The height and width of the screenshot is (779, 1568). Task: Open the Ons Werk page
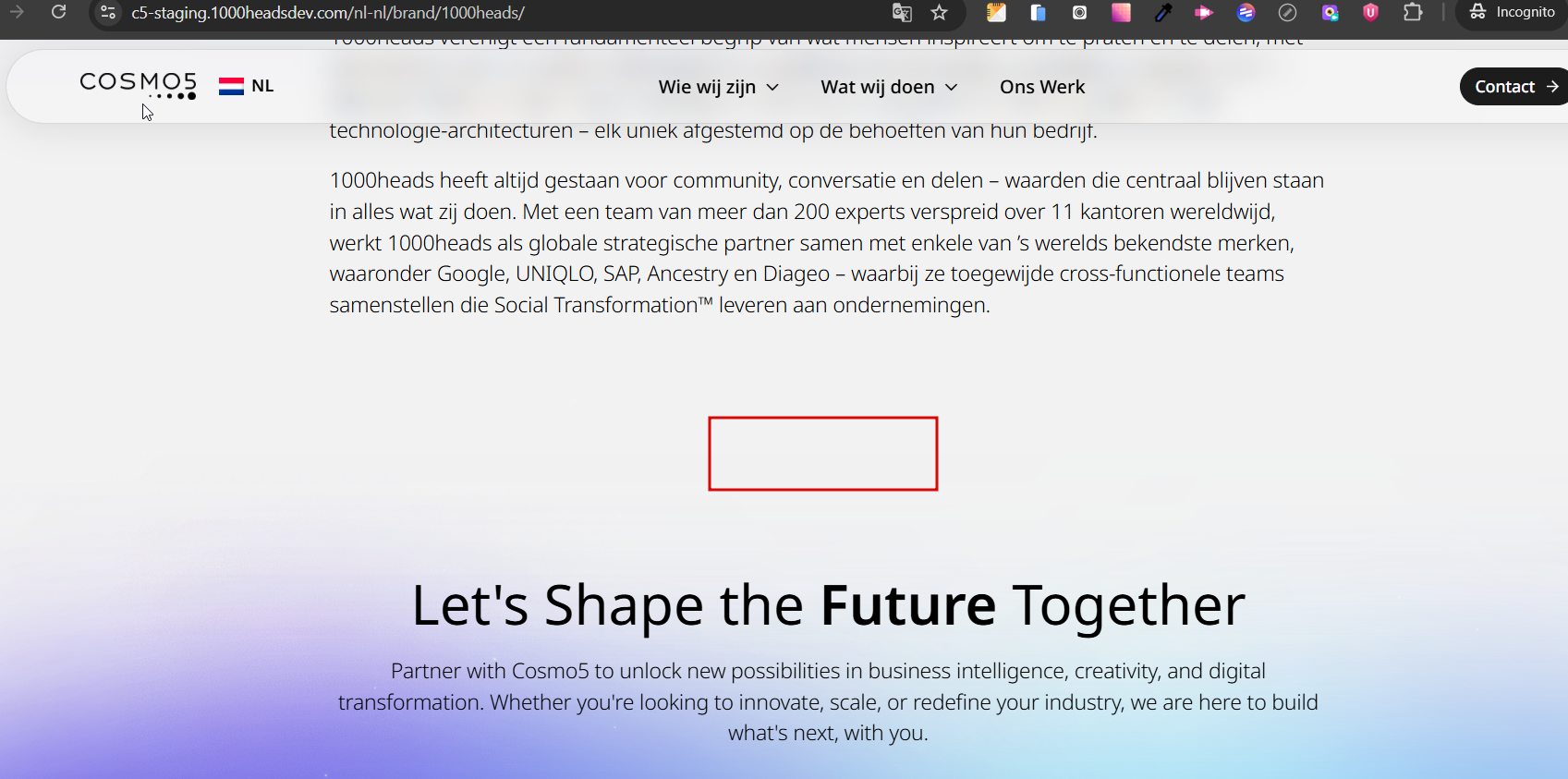(1042, 87)
